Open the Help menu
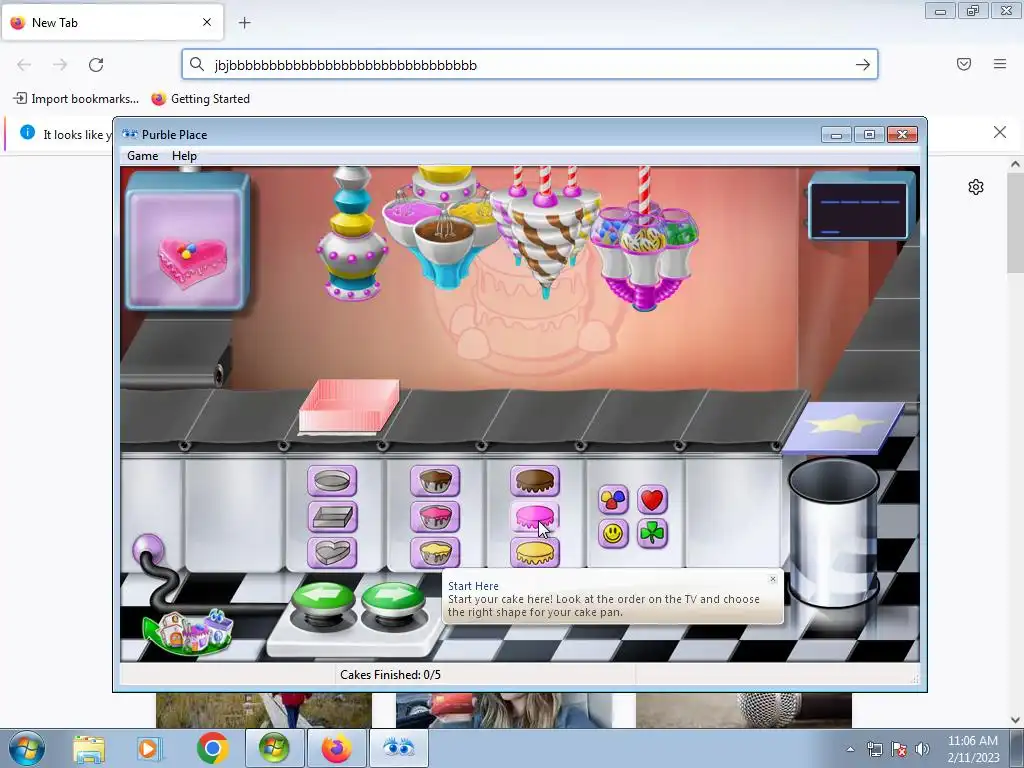 (184, 156)
